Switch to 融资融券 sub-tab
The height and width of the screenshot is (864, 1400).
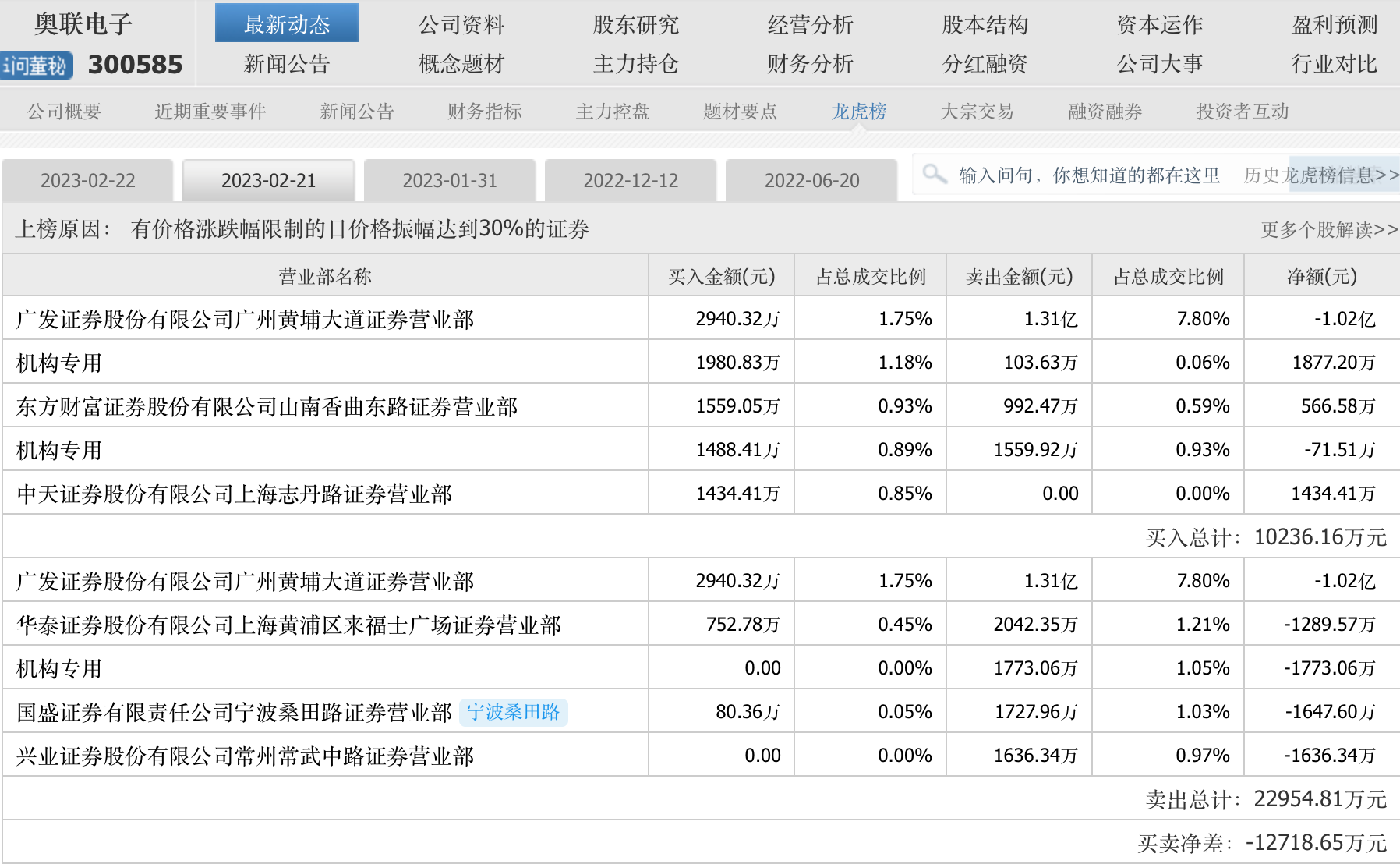1105,112
